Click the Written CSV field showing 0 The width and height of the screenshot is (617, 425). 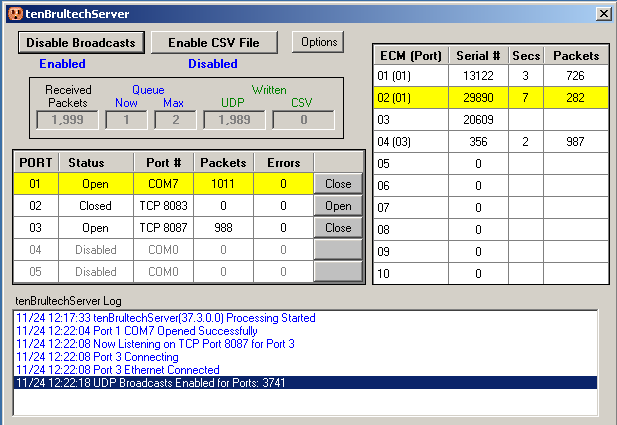point(303,120)
